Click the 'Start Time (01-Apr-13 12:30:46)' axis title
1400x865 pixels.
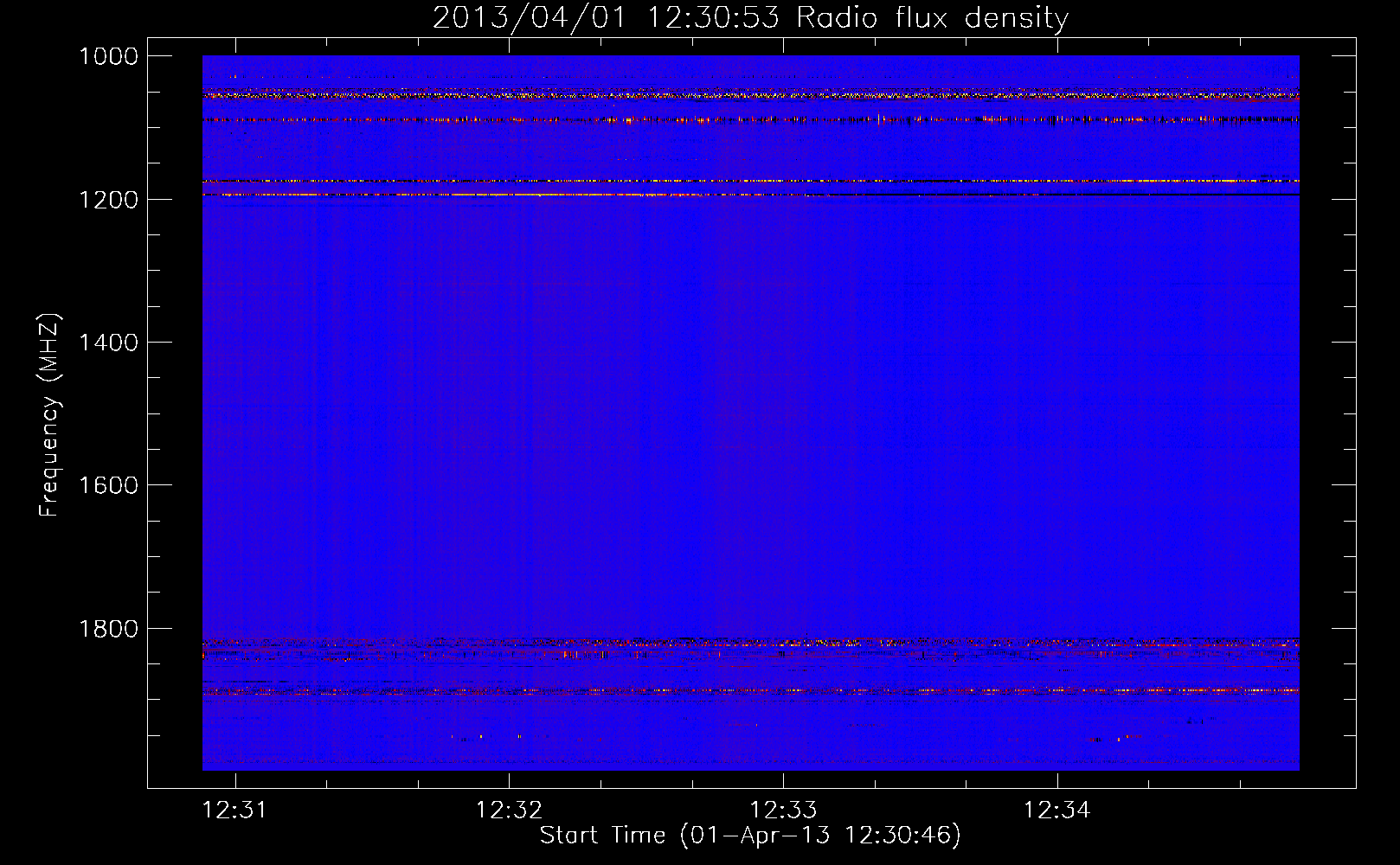coord(750,836)
